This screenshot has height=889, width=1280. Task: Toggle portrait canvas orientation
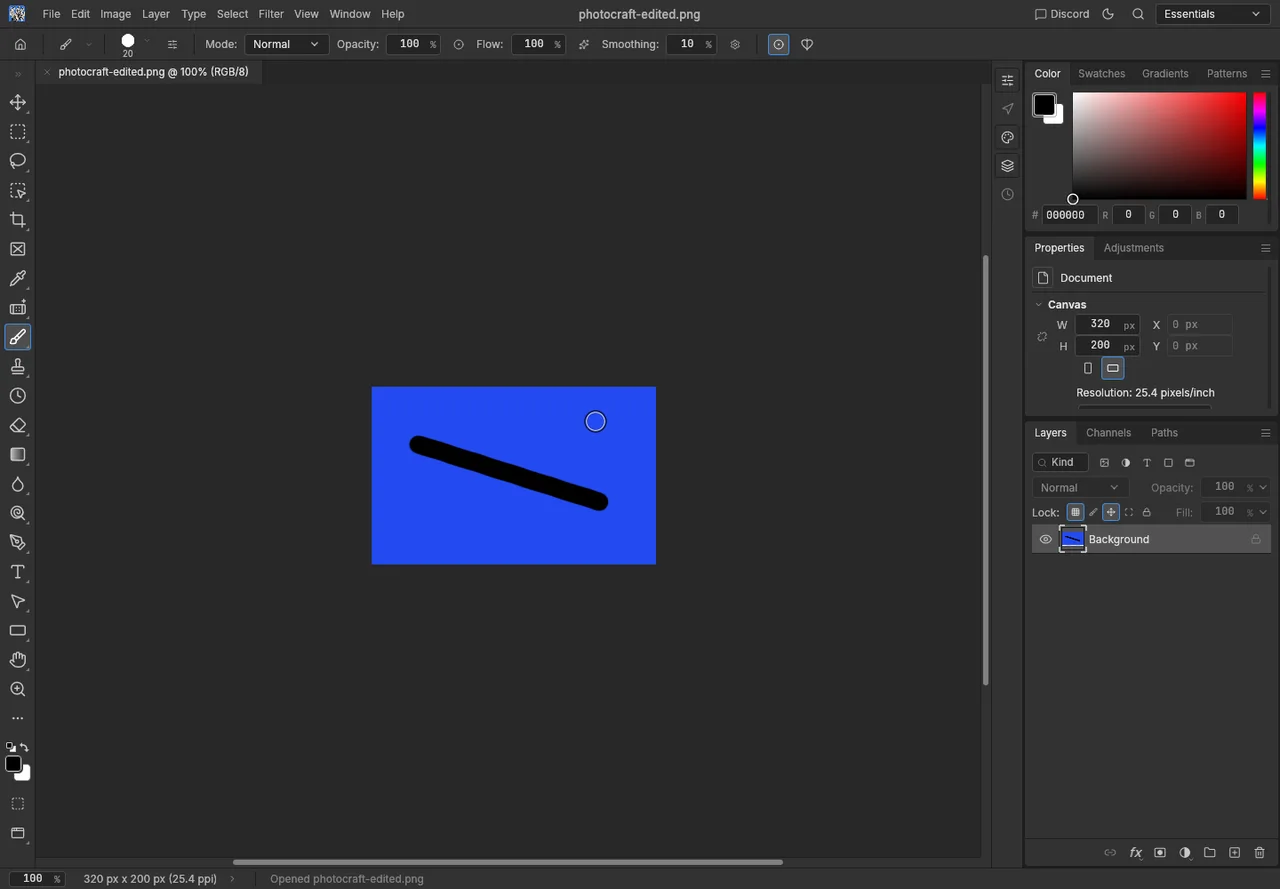[x=1088, y=368]
